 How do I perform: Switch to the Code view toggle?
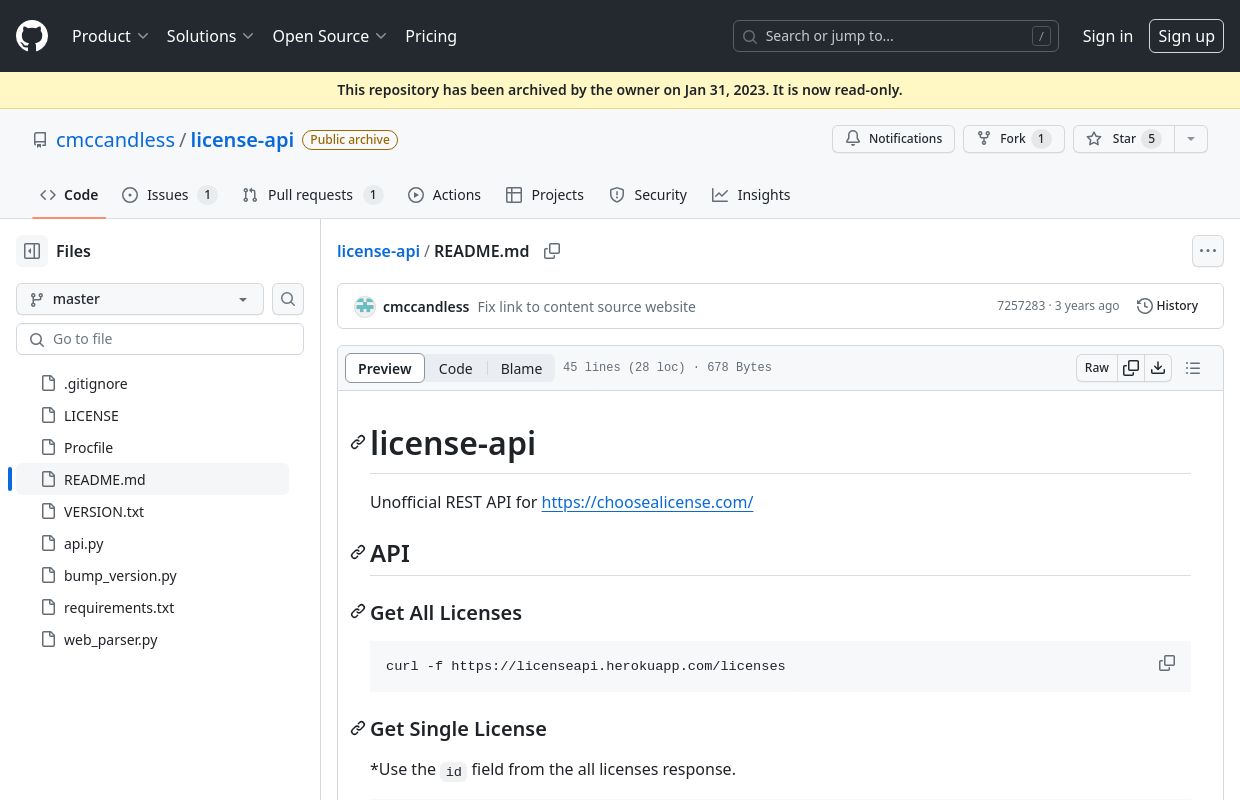(x=455, y=368)
